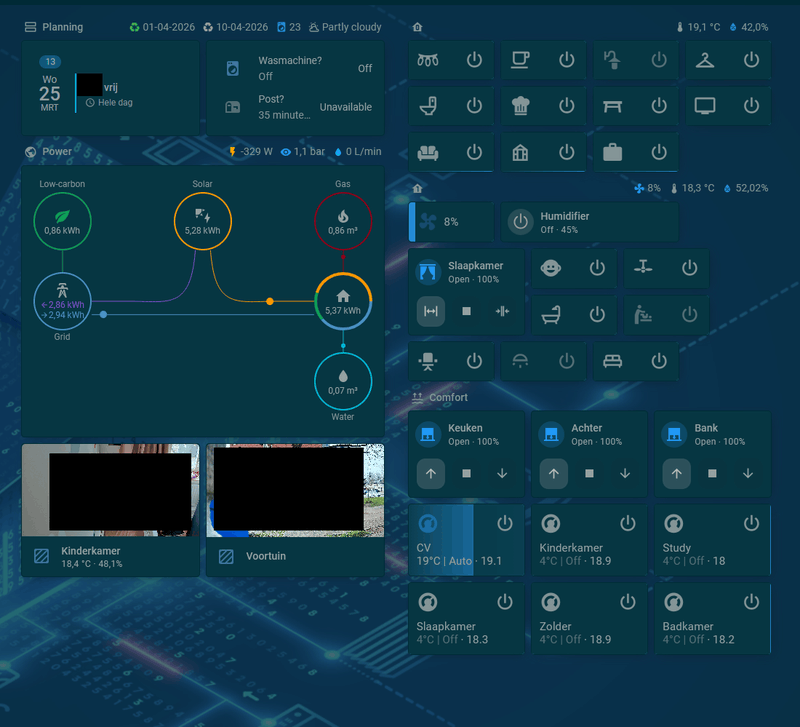Toggle power on the television tile
This screenshot has height=727, width=800.
751,106
